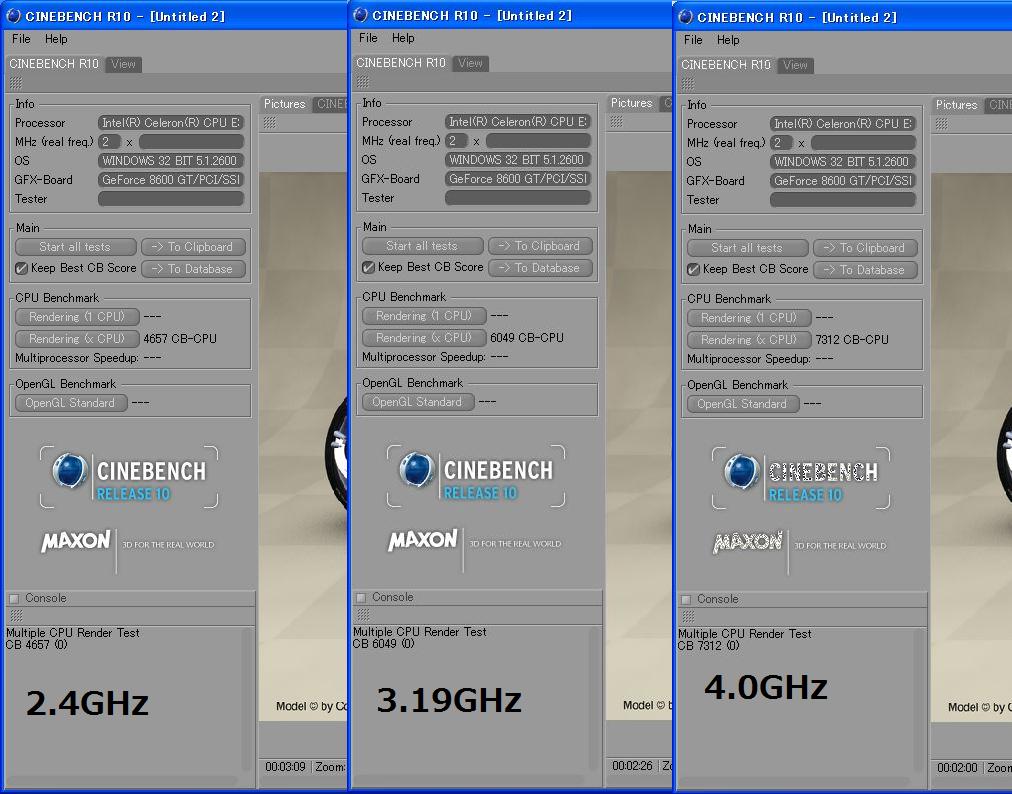Run Rendering (1 CPU) in the 2.4GHz window
Screen dimensions: 1012x794
pos(77,317)
